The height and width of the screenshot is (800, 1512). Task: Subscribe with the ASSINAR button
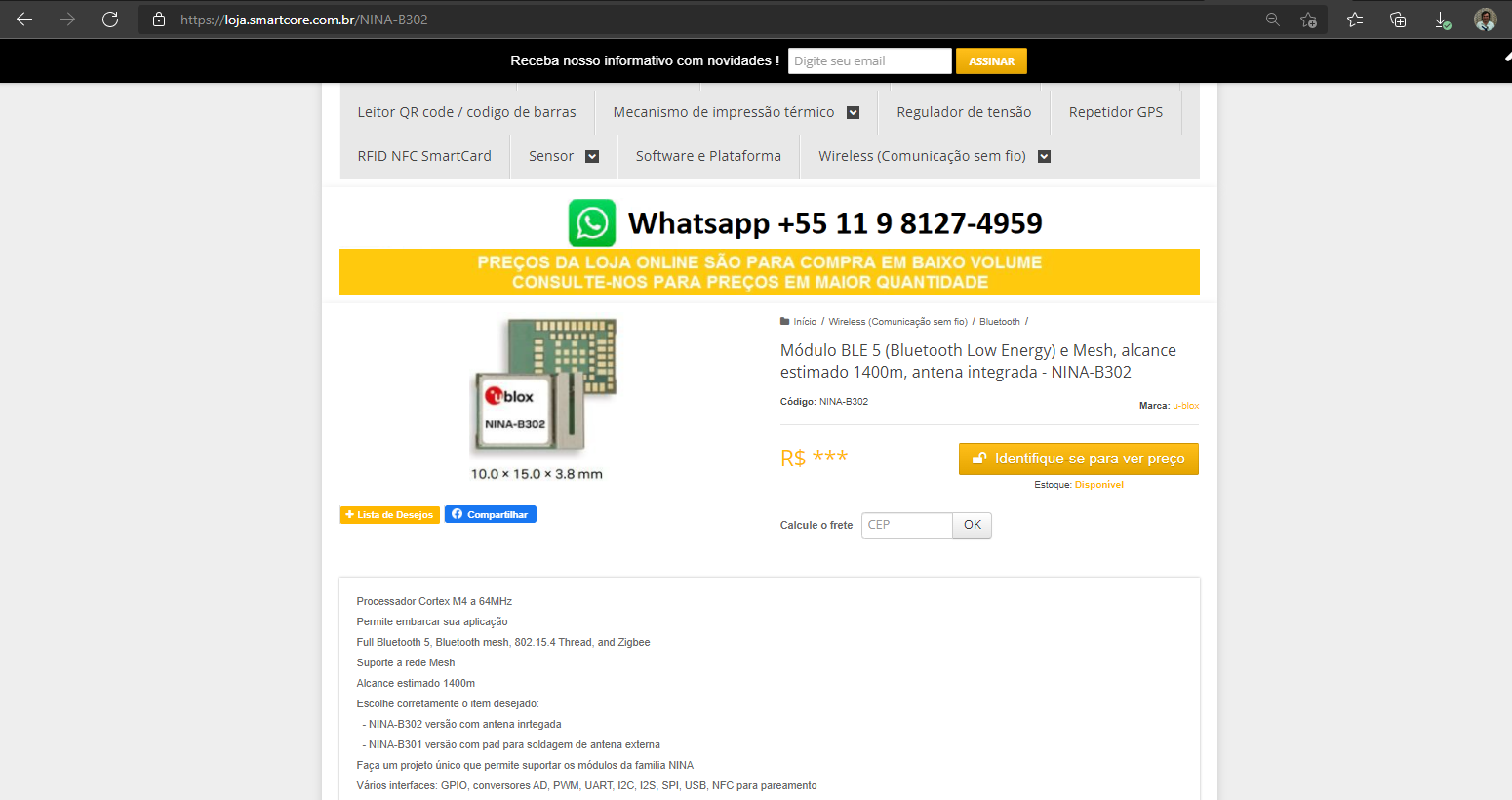click(x=991, y=60)
